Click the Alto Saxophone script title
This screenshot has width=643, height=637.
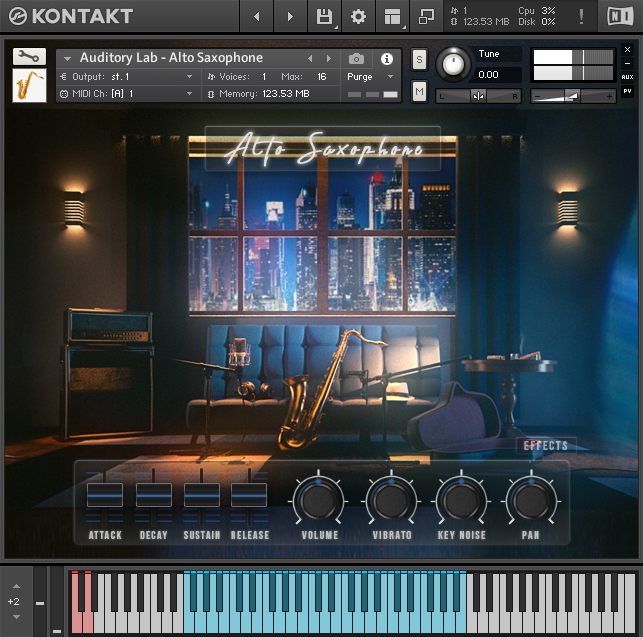(x=324, y=148)
